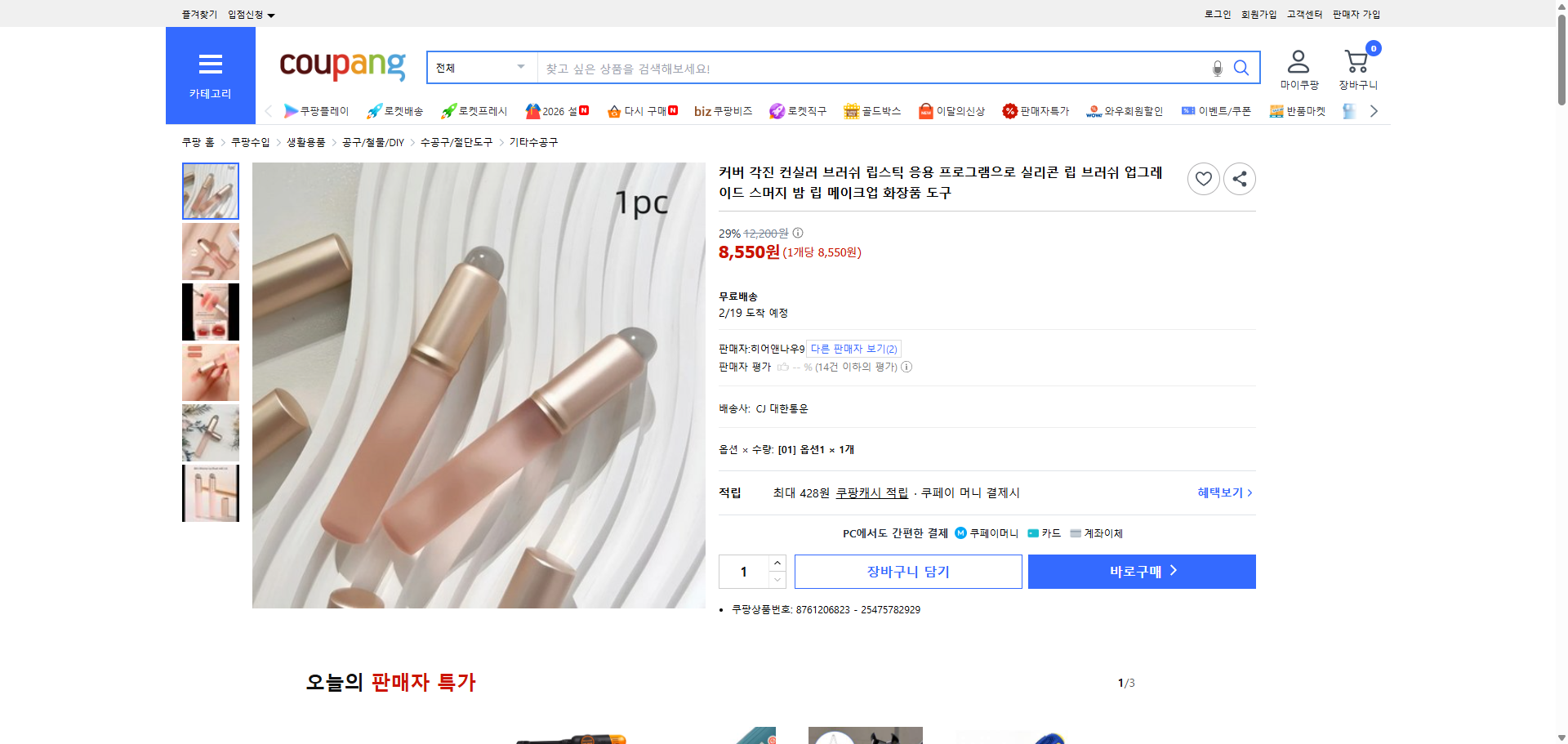Open the share icon next to wishlist
Screen dimensions: 1568x744
coord(1239,179)
